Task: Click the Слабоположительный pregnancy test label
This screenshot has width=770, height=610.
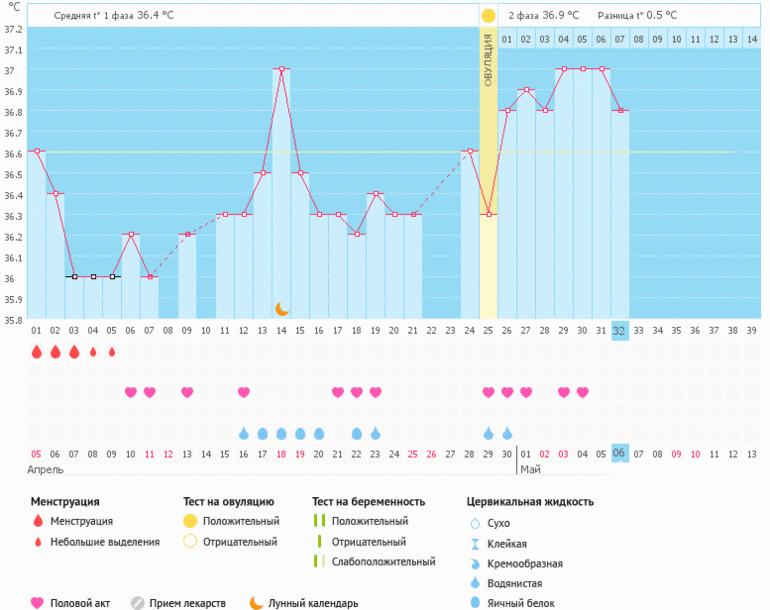Action: click(x=384, y=561)
